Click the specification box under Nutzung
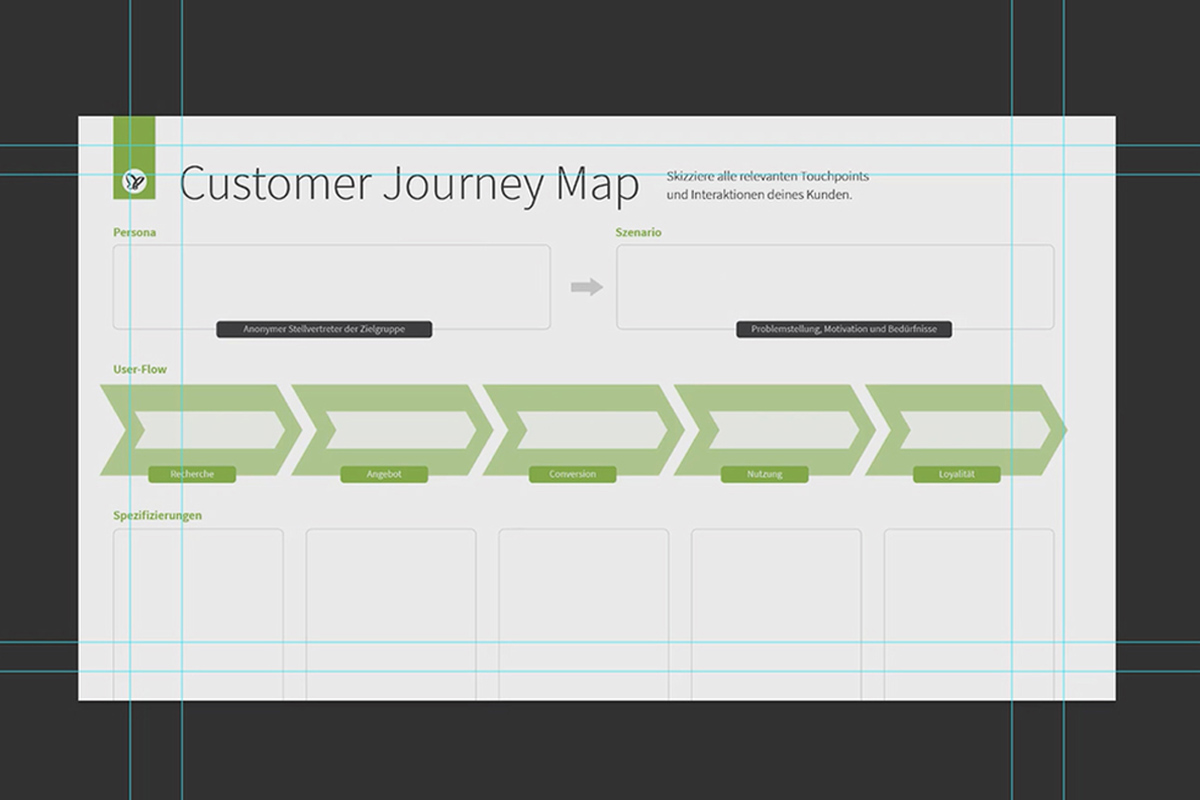Viewport: 1200px width, 800px height. point(776,614)
